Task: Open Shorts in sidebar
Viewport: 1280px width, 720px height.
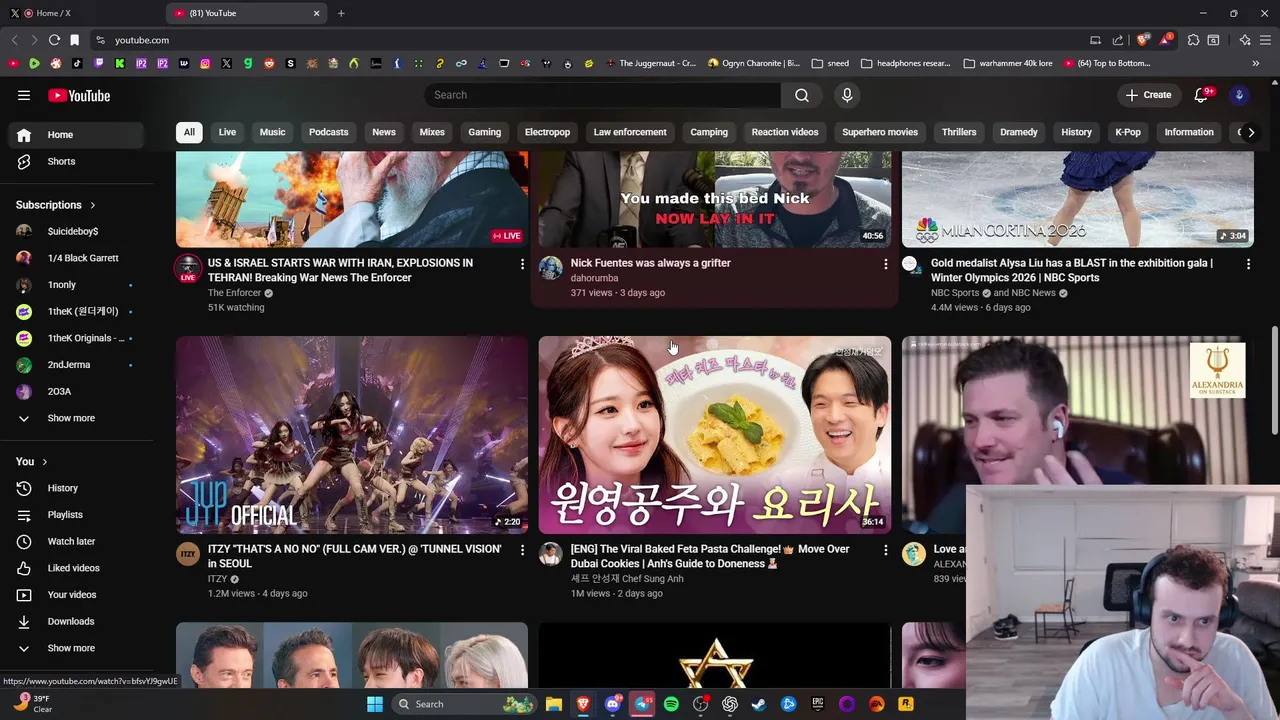Action: 76,161
